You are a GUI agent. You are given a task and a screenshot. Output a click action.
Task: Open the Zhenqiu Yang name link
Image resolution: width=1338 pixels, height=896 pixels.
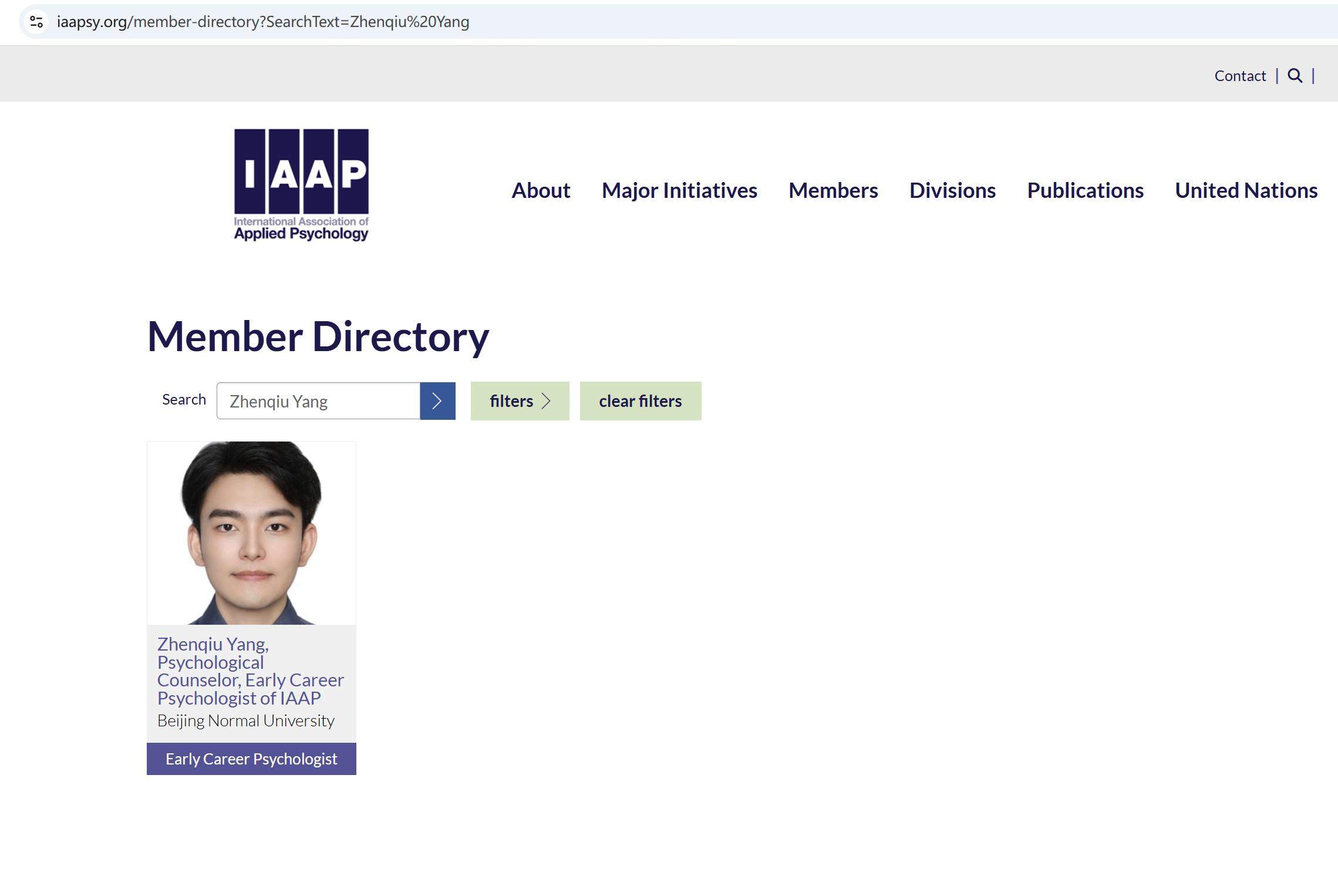tap(251, 671)
